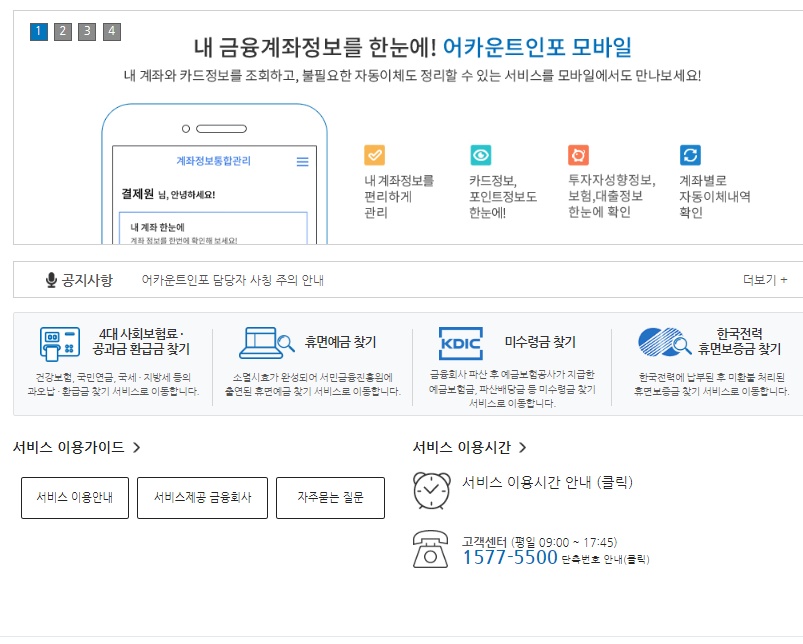Screen dimensions: 803x644
Task: Click the laptop magnifier dormant deposit icon
Action: point(267,342)
